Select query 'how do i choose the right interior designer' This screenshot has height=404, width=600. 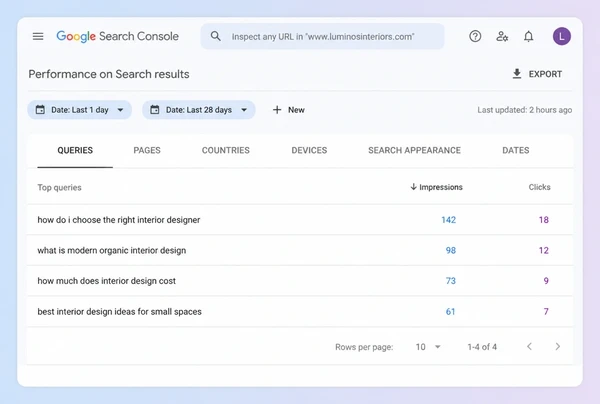point(119,220)
